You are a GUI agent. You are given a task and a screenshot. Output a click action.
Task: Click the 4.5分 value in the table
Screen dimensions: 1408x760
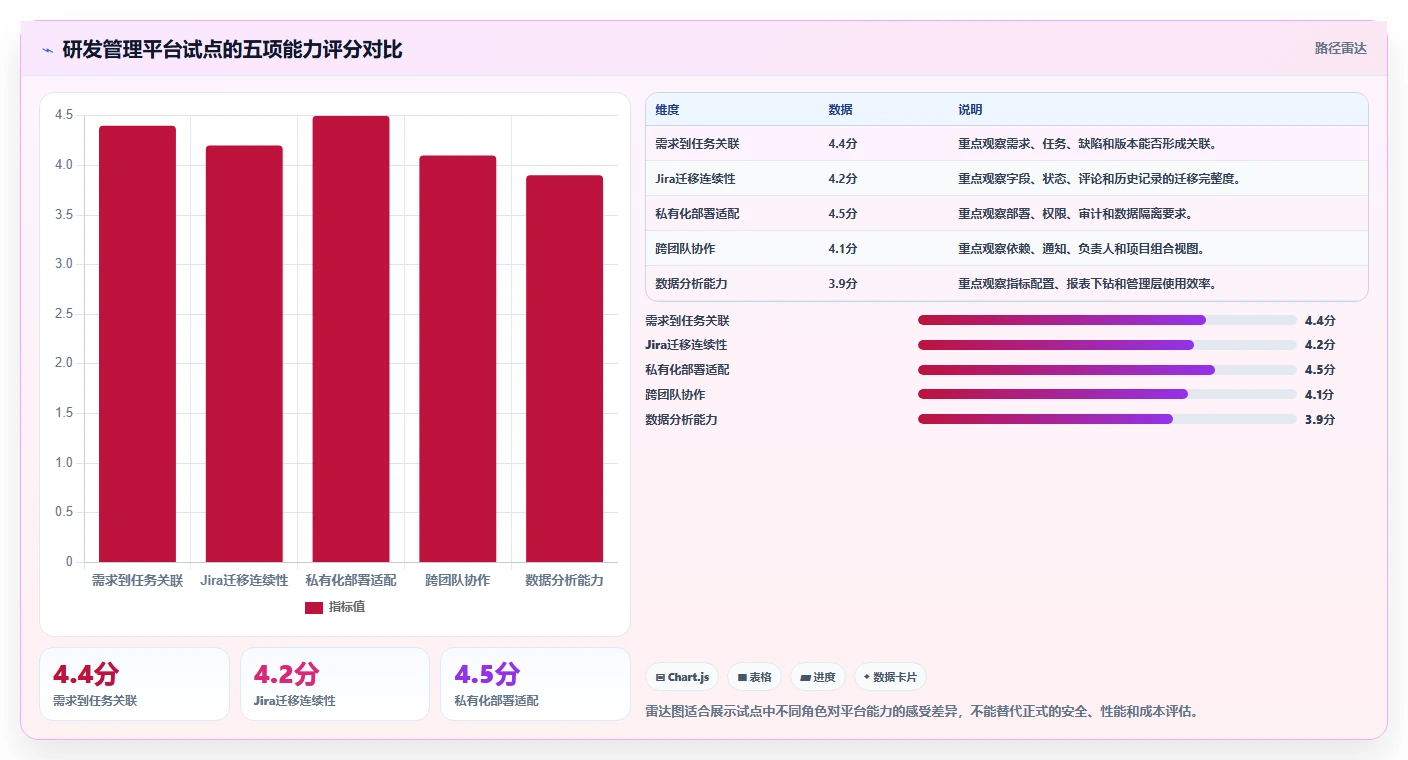coord(843,214)
